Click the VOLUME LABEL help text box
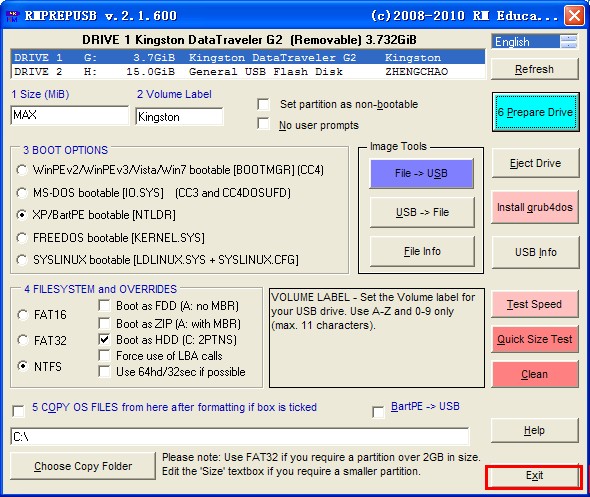Screen dimensions: 590x497 pos(377,338)
